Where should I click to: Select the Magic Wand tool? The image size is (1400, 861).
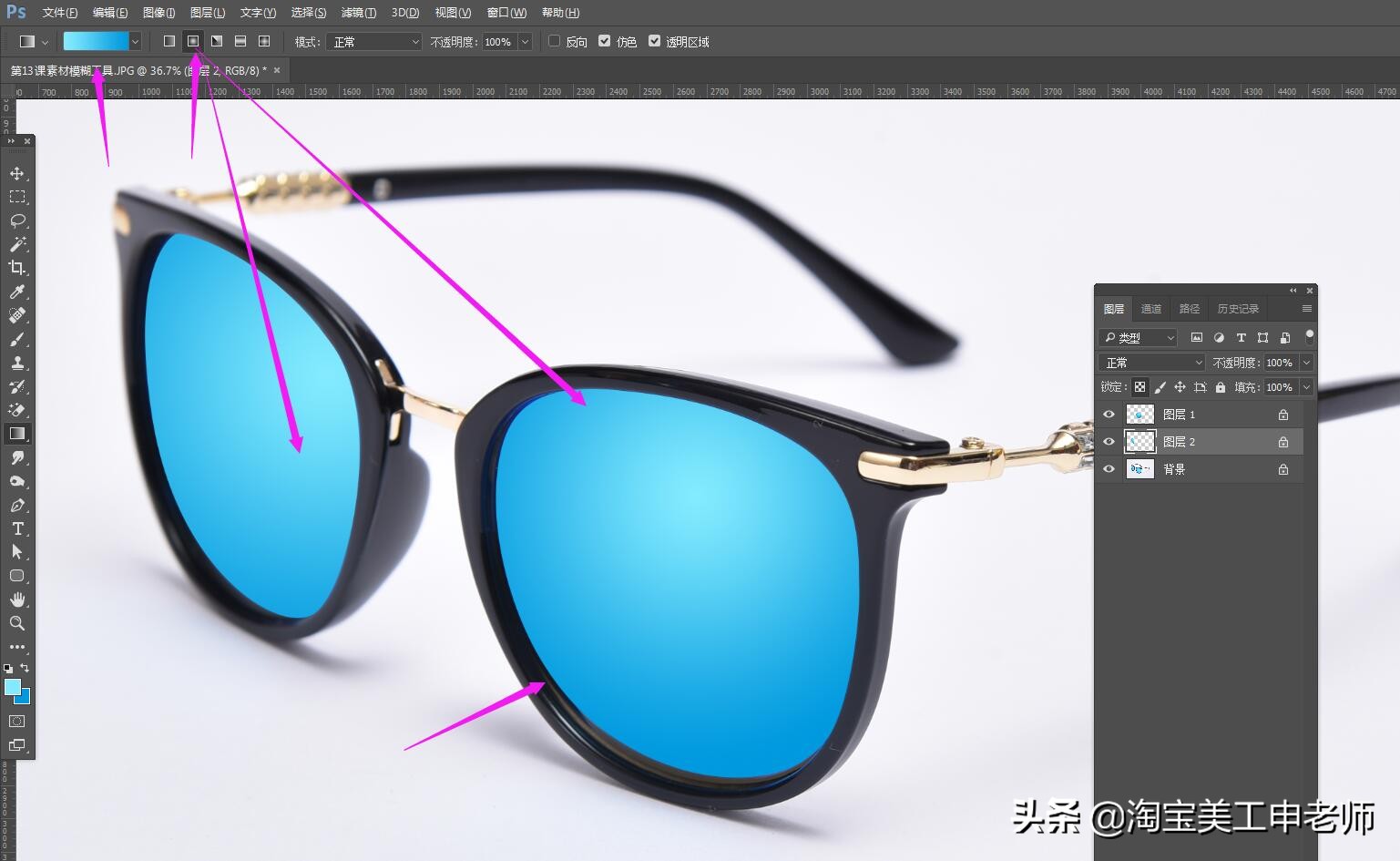coord(17,244)
